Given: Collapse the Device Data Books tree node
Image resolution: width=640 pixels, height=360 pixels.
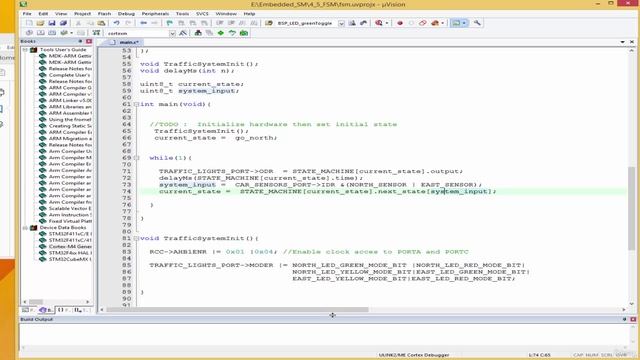Looking at the screenshot, I should point(25,228).
